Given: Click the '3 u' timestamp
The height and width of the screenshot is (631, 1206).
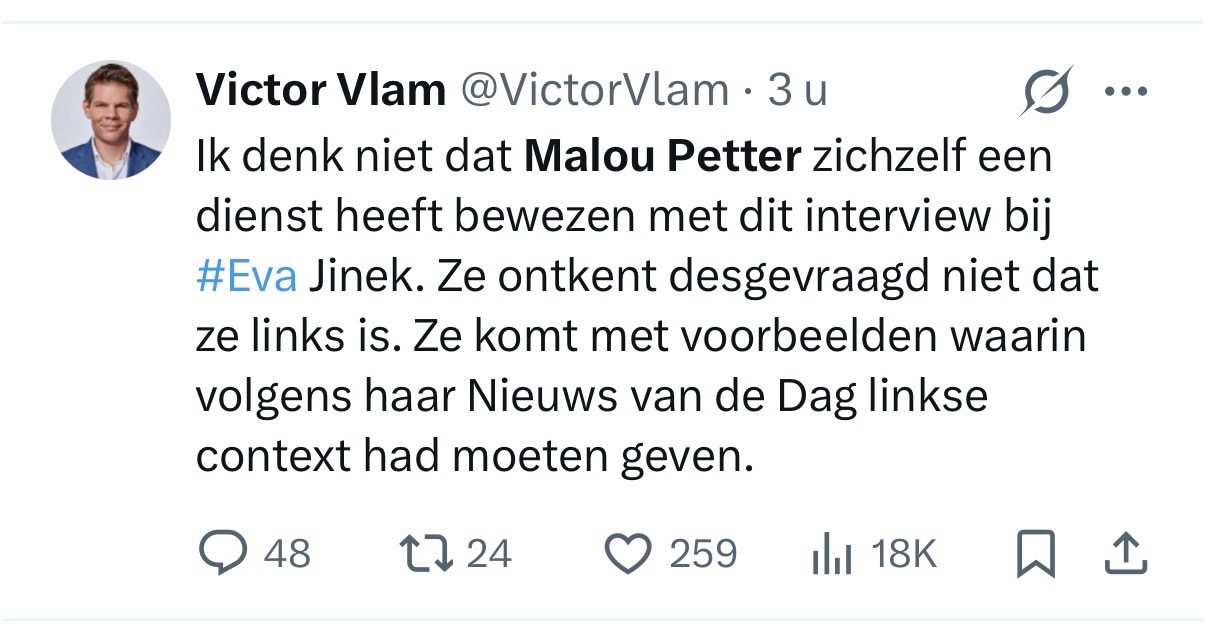Looking at the screenshot, I should pyautogui.click(x=797, y=91).
